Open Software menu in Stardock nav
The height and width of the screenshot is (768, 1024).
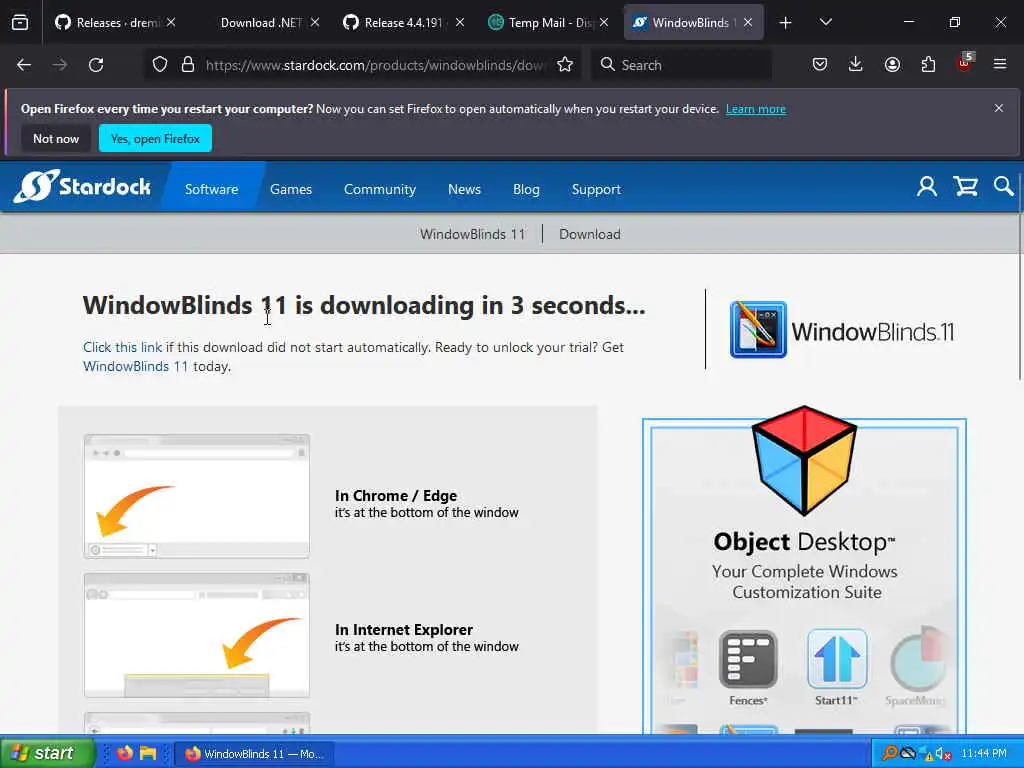tap(211, 189)
